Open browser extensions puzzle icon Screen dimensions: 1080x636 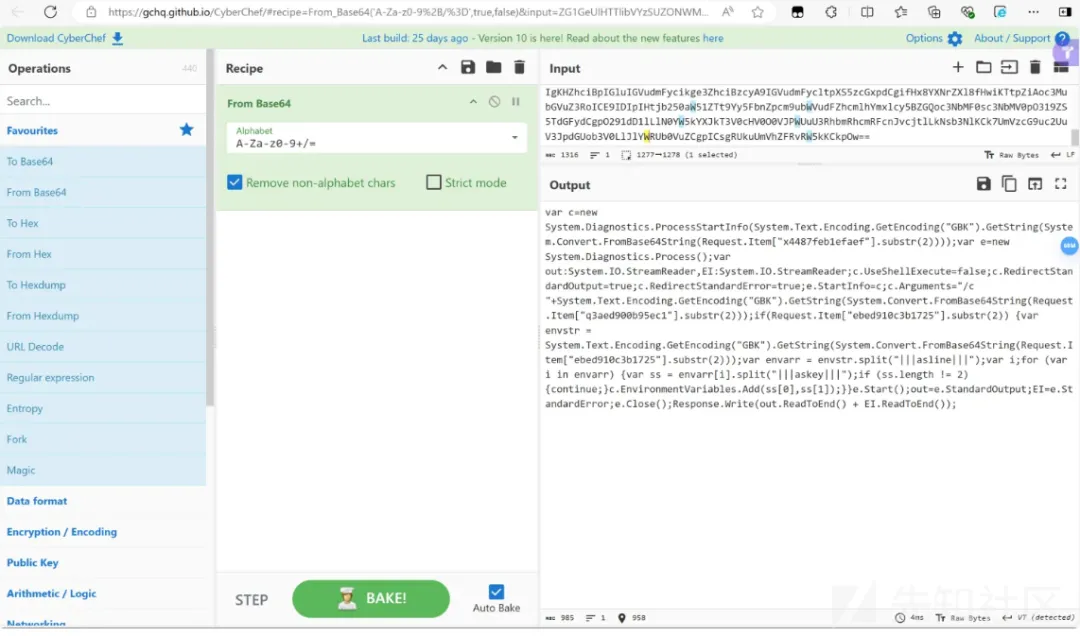(831, 12)
